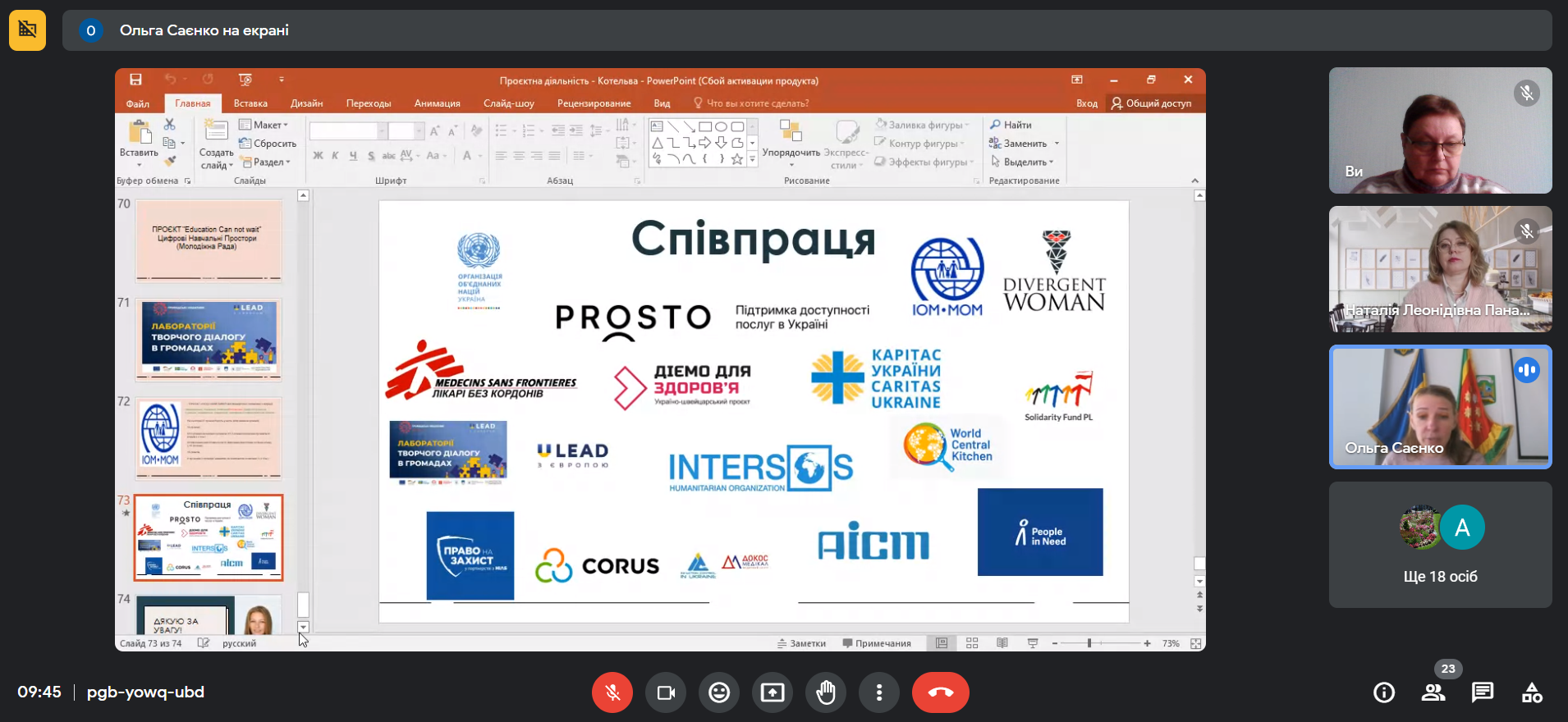This screenshot has height=722, width=1568.
Task: Raise hand in the meeting
Action: 826,692
